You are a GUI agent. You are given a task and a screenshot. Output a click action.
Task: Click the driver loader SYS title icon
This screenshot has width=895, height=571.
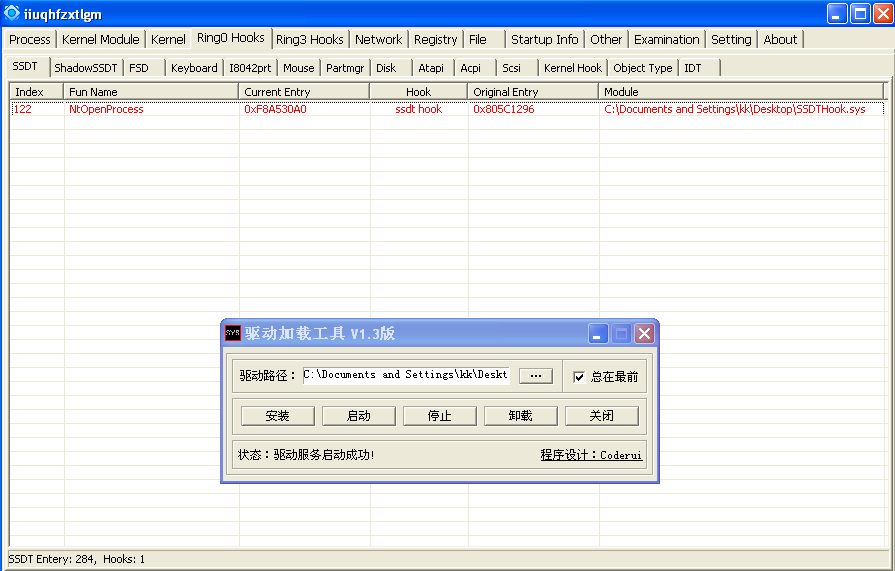pyautogui.click(x=233, y=333)
